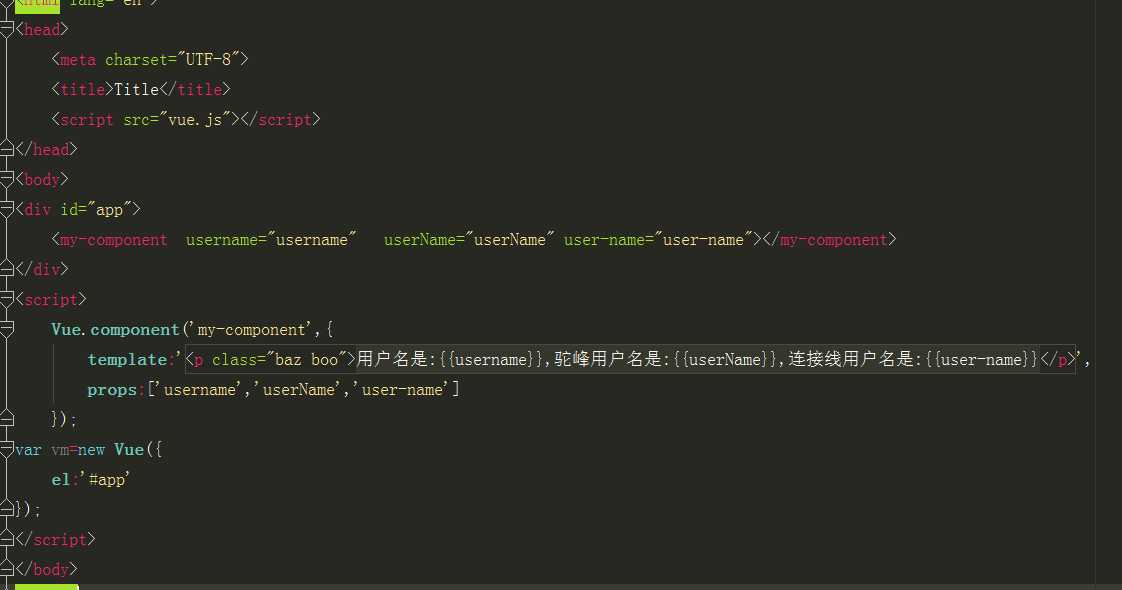Collapse the opening script tag fold marker

click(6, 299)
